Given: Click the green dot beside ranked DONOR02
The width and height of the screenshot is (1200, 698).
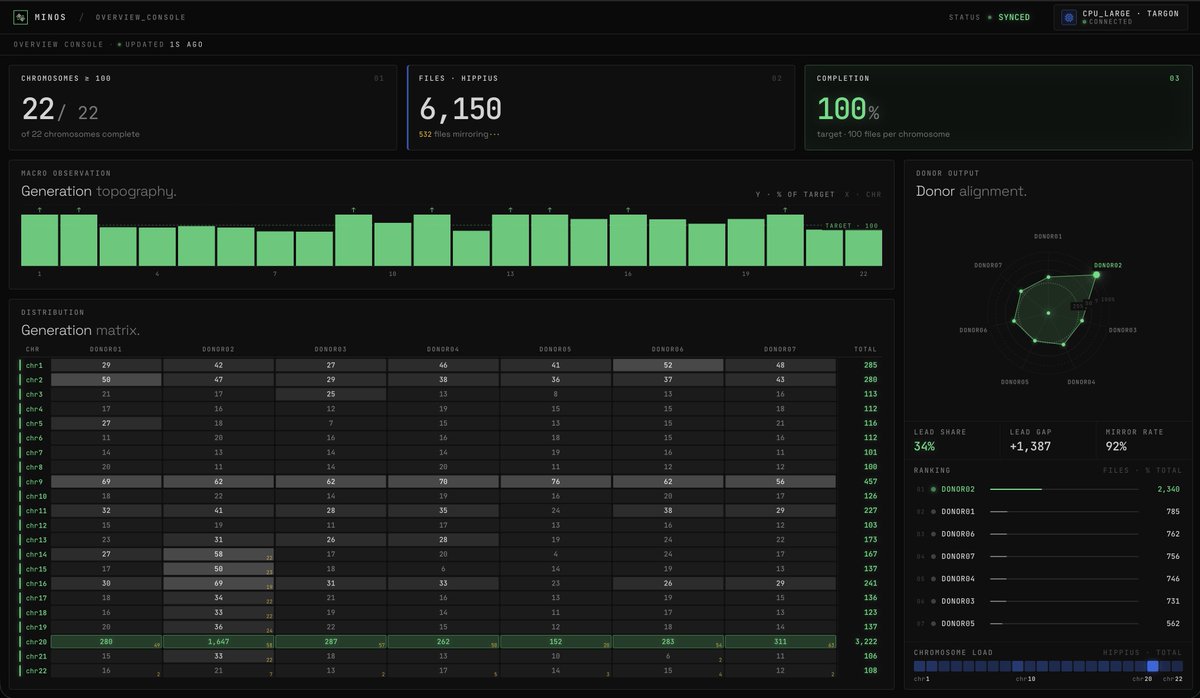Looking at the screenshot, I should (934, 489).
